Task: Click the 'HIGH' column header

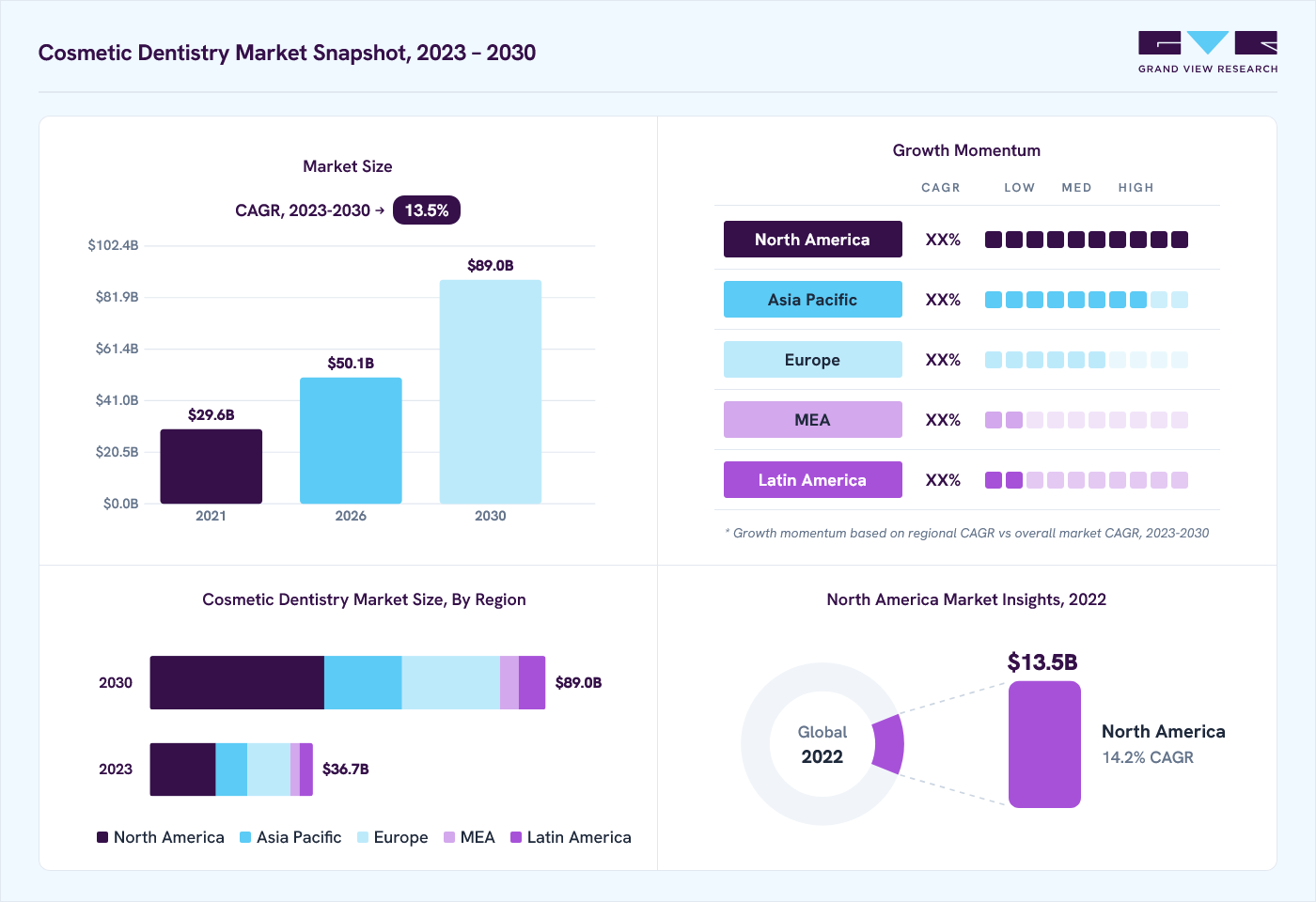Action: (1136, 188)
